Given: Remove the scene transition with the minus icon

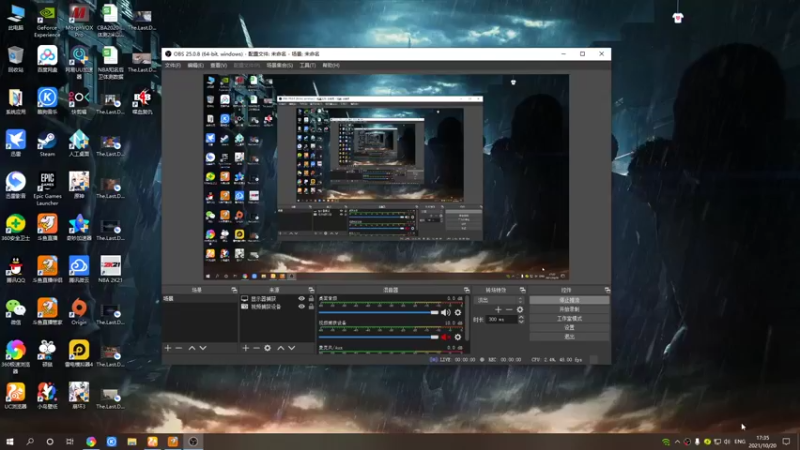Looking at the screenshot, I should coord(509,310).
